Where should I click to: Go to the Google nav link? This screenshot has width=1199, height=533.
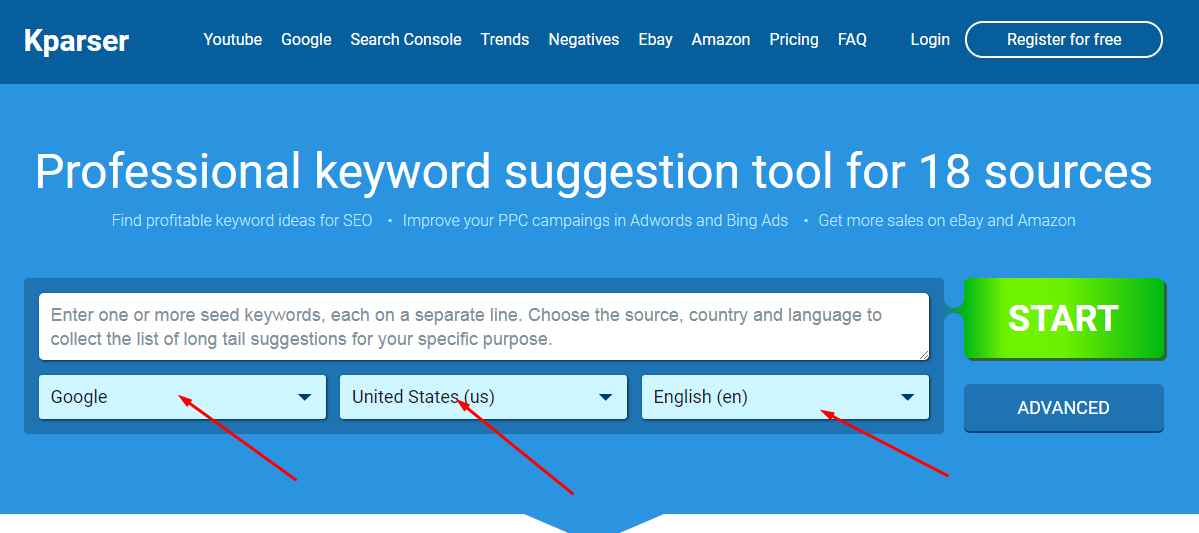coord(306,40)
